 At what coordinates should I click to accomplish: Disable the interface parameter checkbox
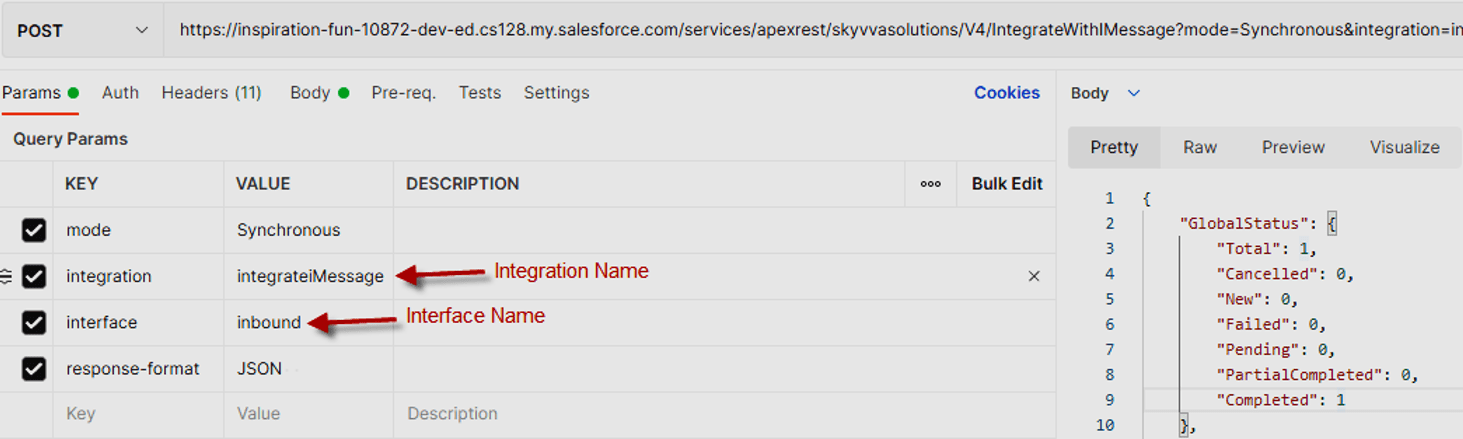pos(34,322)
